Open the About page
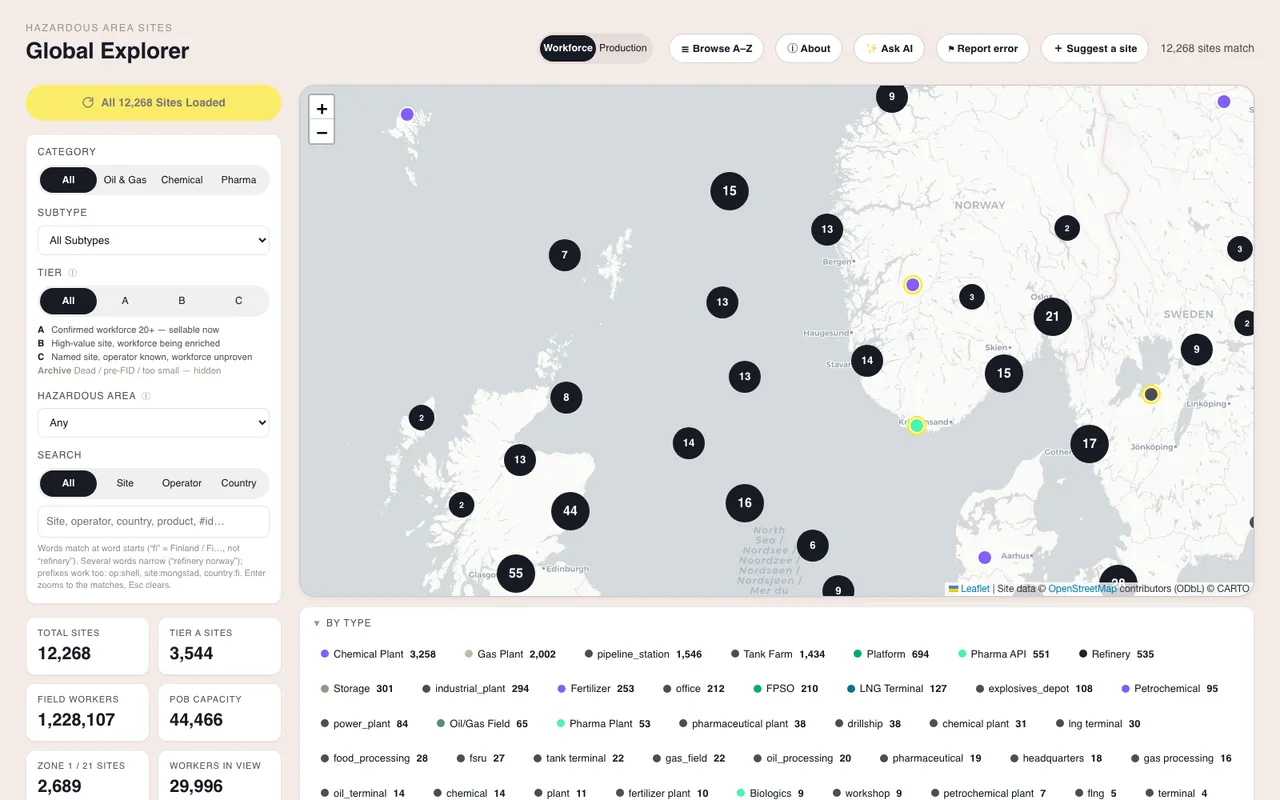This screenshot has height=800, width=1280. pos(809,48)
